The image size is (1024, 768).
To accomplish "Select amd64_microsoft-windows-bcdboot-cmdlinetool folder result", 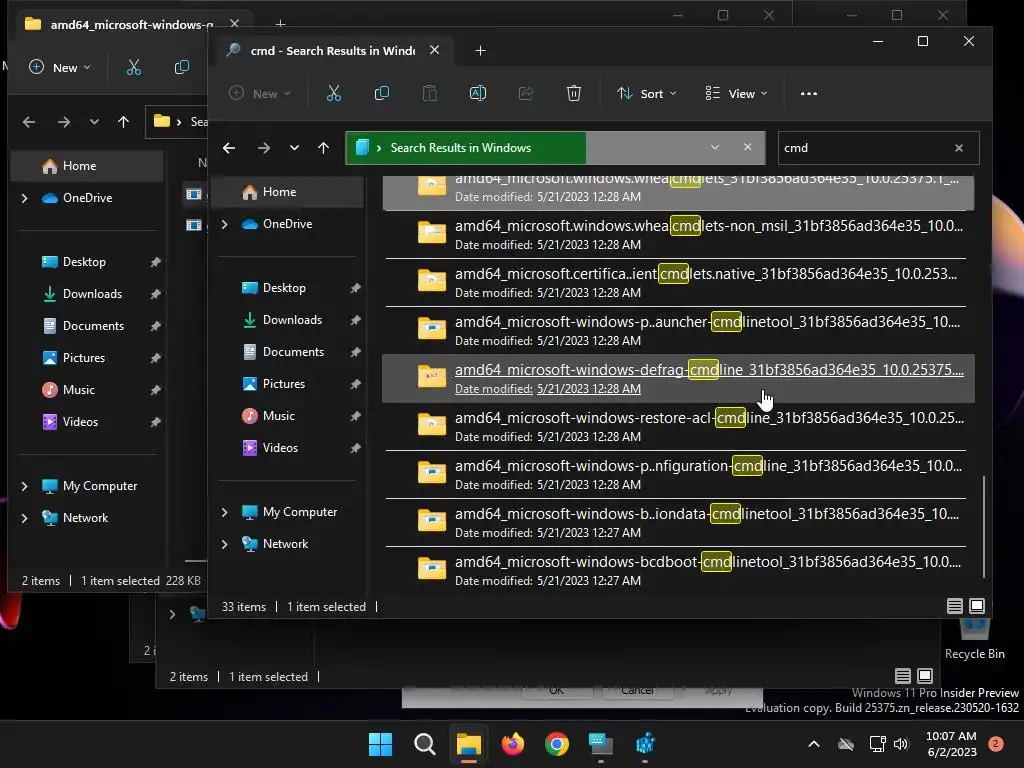I will pos(679,570).
